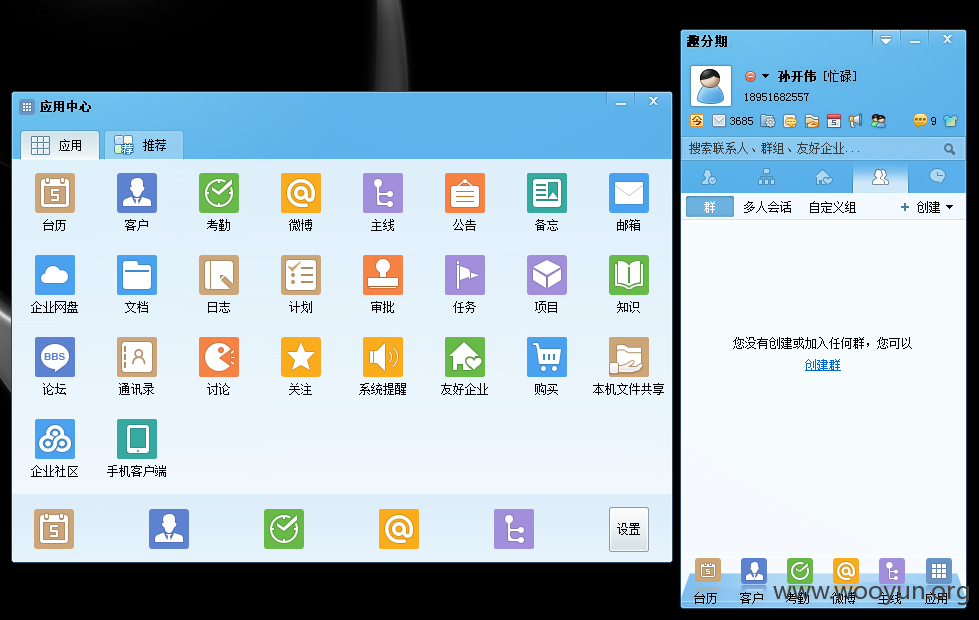Open the 关注 follow app
Image resolution: width=979 pixels, height=620 pixels.
(300, 357)
